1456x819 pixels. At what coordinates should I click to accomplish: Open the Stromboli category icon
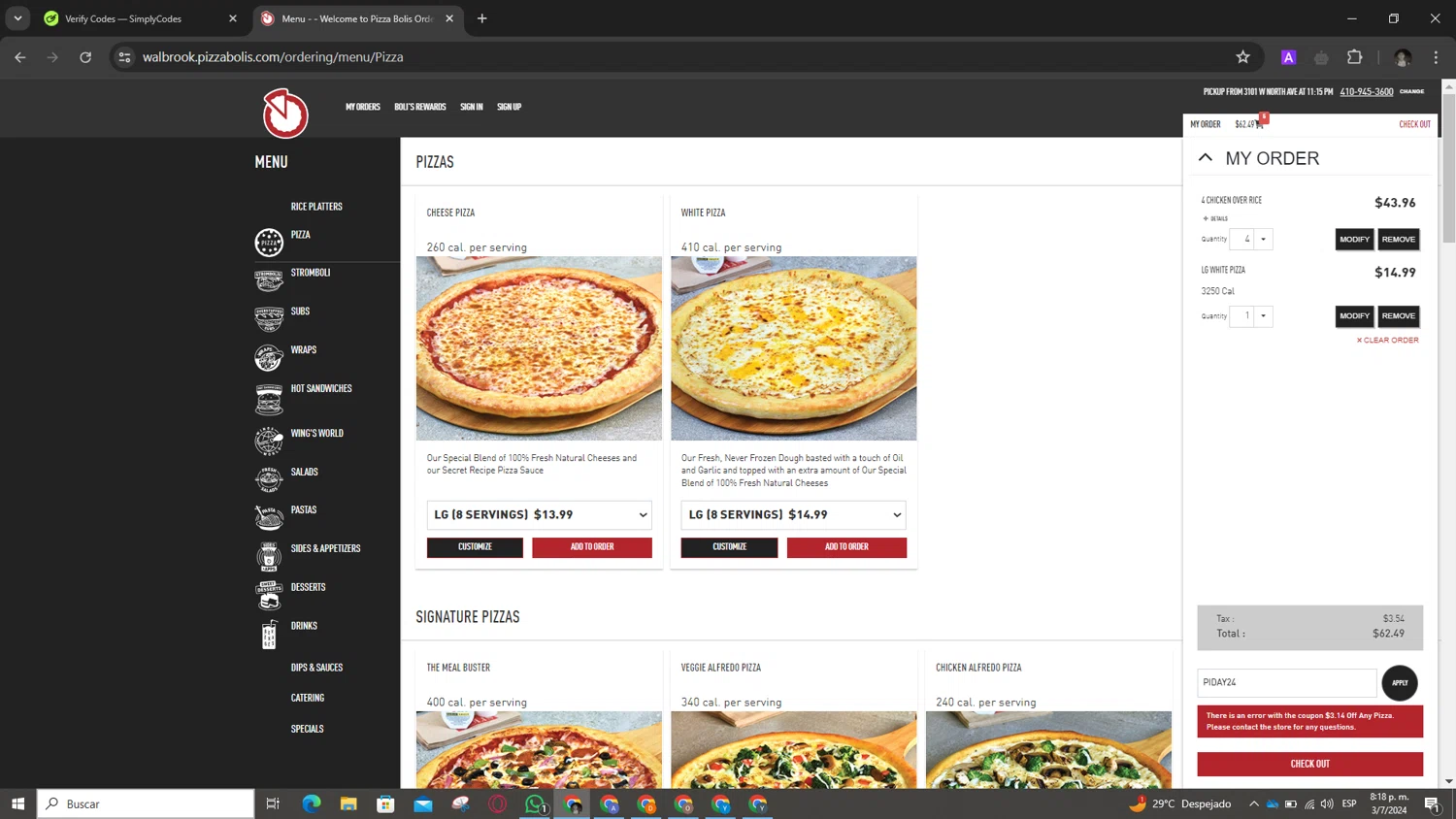[x=269, y=280]
